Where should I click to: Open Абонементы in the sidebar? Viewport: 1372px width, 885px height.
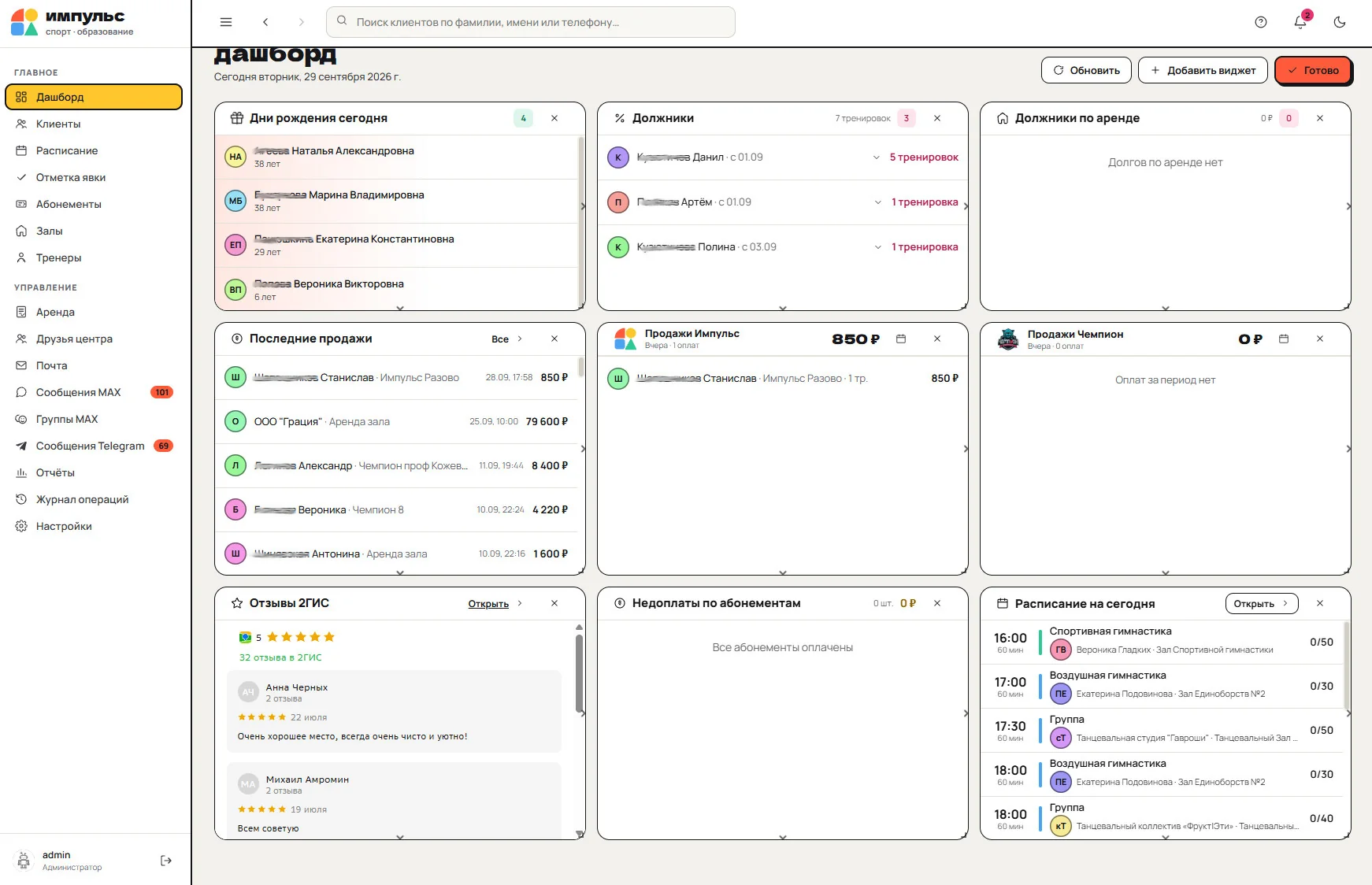pos(94,204)
